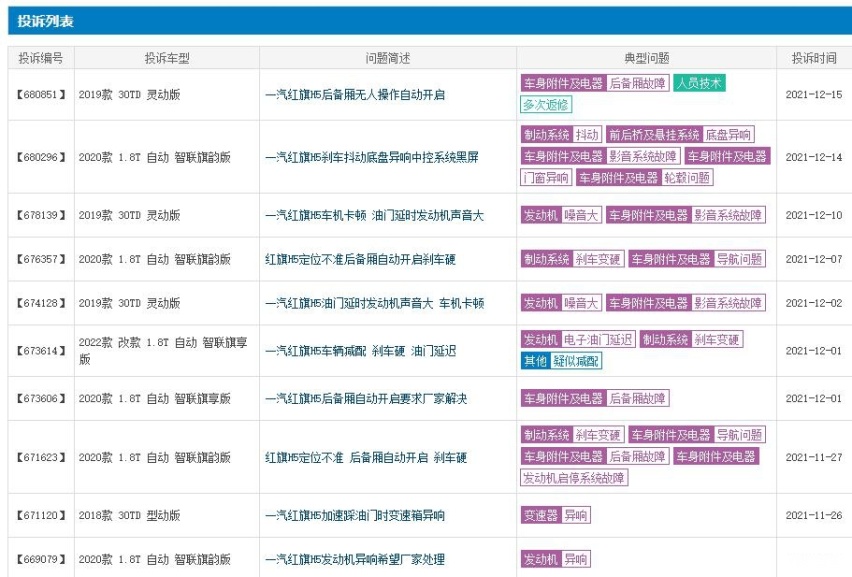Open complaint 红旗H5定位不准 后备厢自动开启 刹车硬
This screenshot has height=577, width=852.
366,457
